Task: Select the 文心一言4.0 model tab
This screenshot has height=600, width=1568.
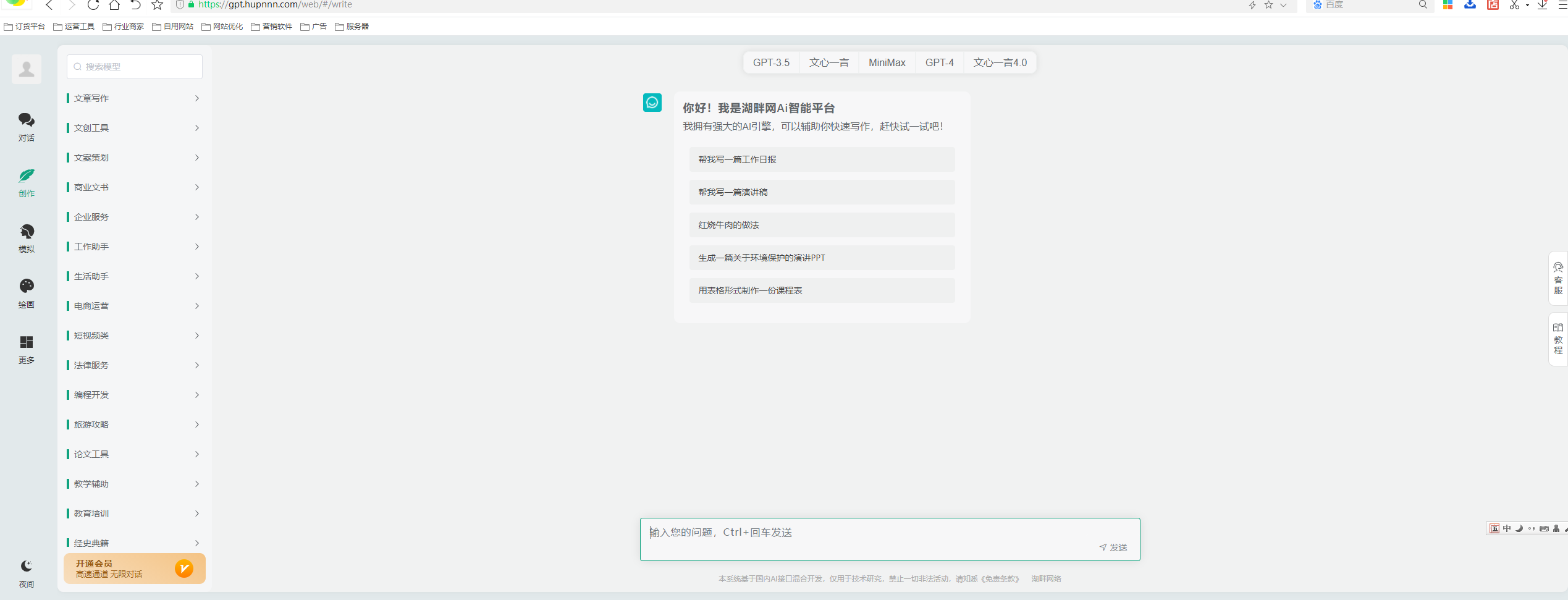Action: [x=1000, y=62]
